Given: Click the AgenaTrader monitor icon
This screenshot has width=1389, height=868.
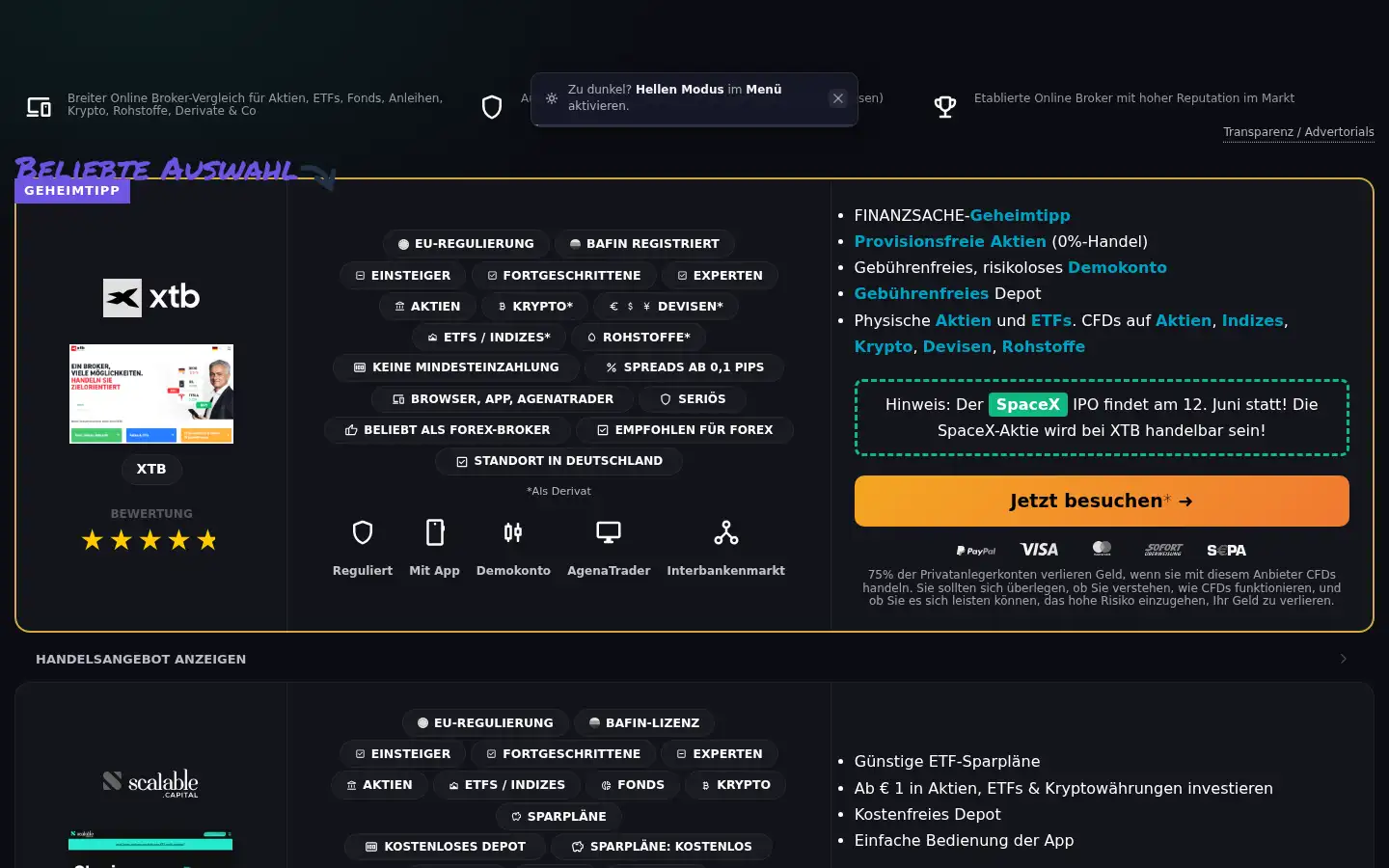Looking at the screenshot, I should point(609,532).
